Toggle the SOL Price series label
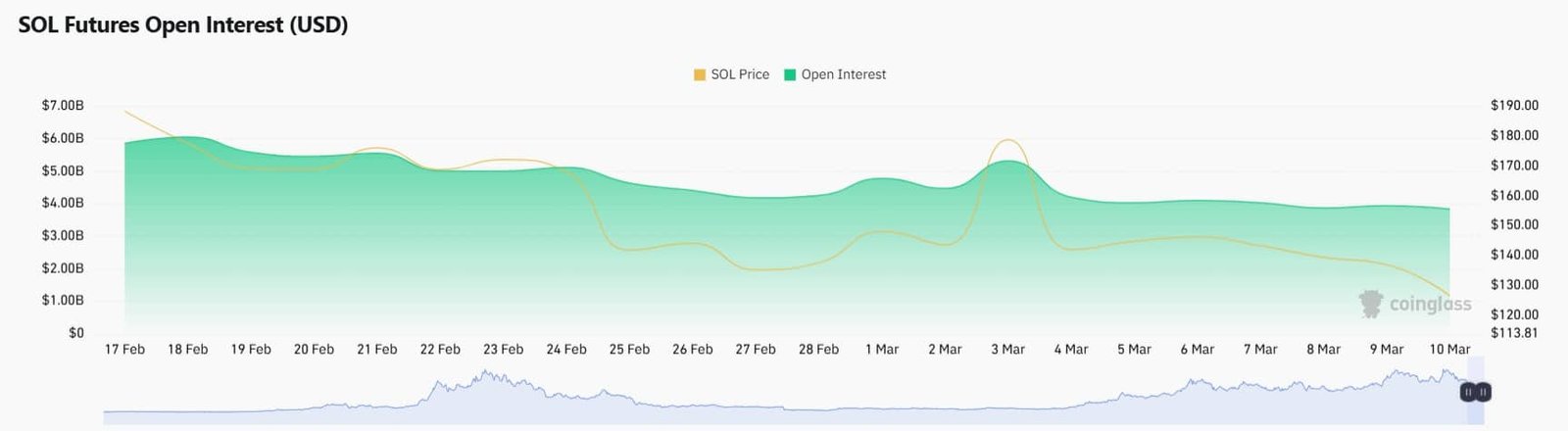This screenshot has height=431, width=1568. click(x=740, y=74)
